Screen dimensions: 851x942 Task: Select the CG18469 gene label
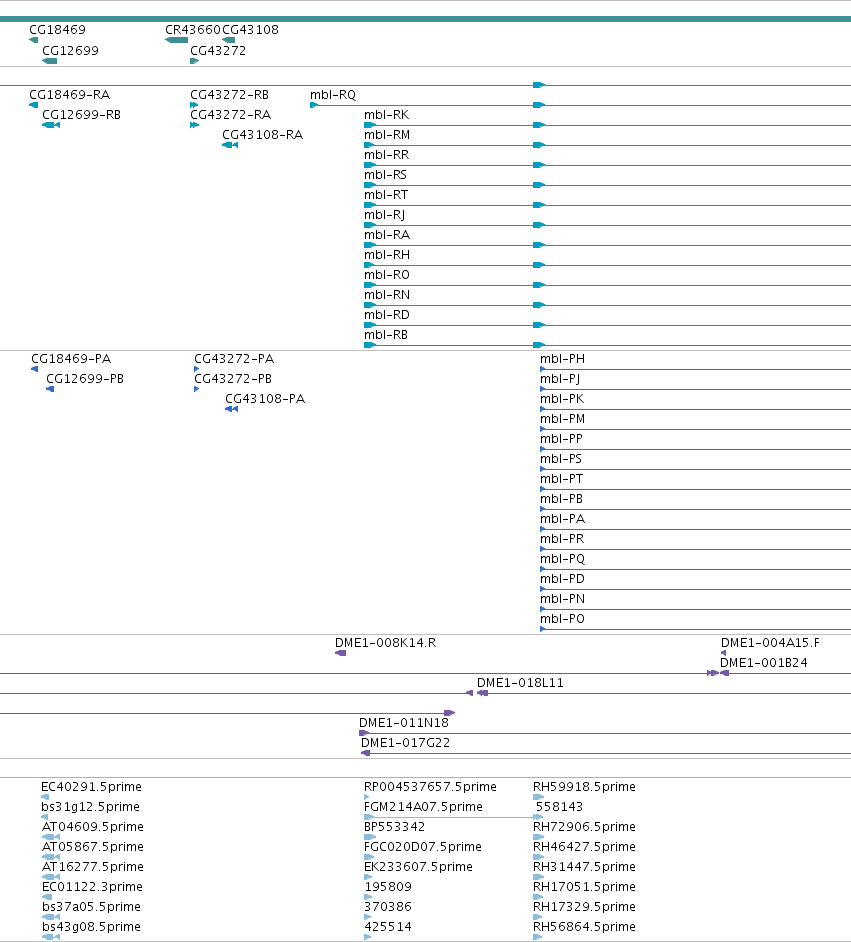(x=58, y=29)
